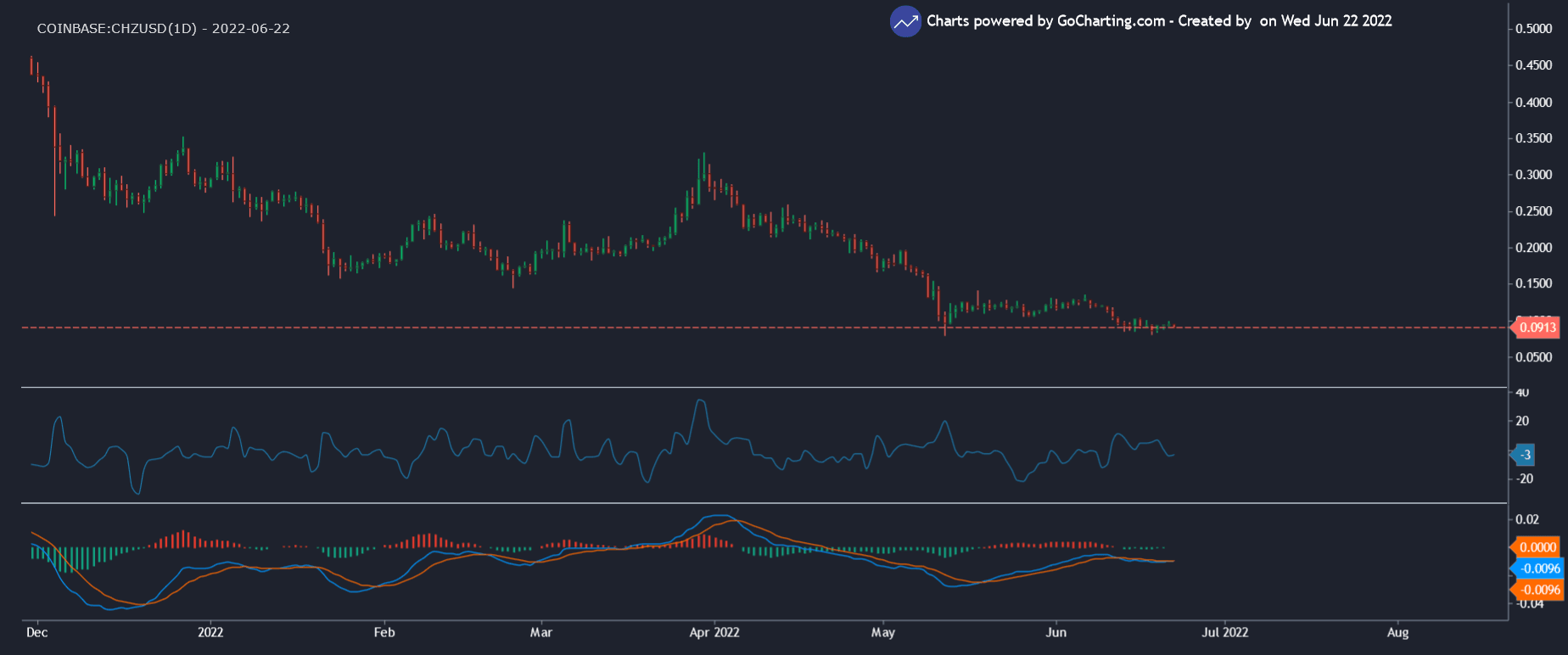1568x655 pixels.
Task: Click the 0.5000 price axis label
Action: [1534, 29]
